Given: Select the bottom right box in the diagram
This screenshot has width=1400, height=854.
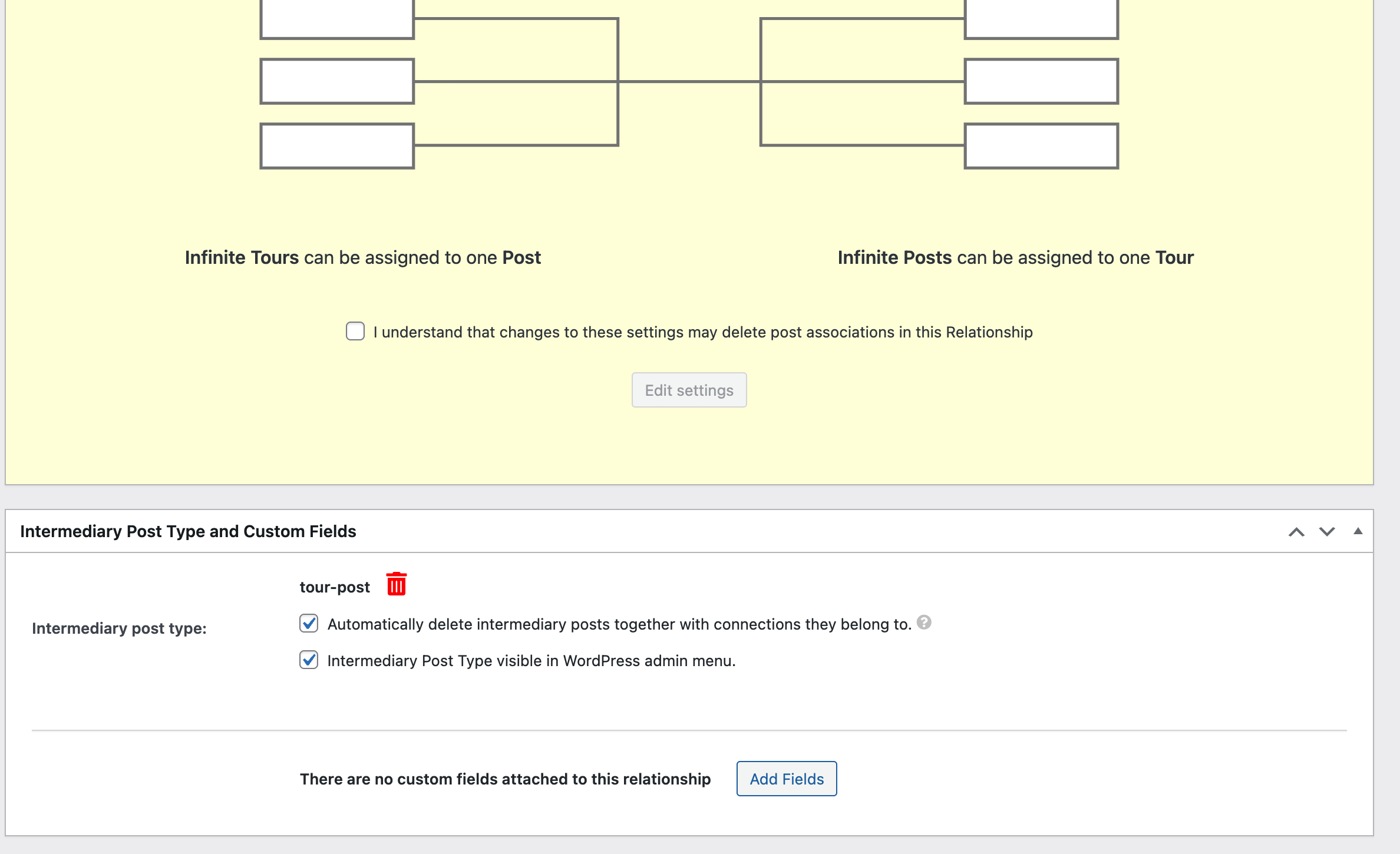Looking at the screenshot, I should coord(1041,146).
